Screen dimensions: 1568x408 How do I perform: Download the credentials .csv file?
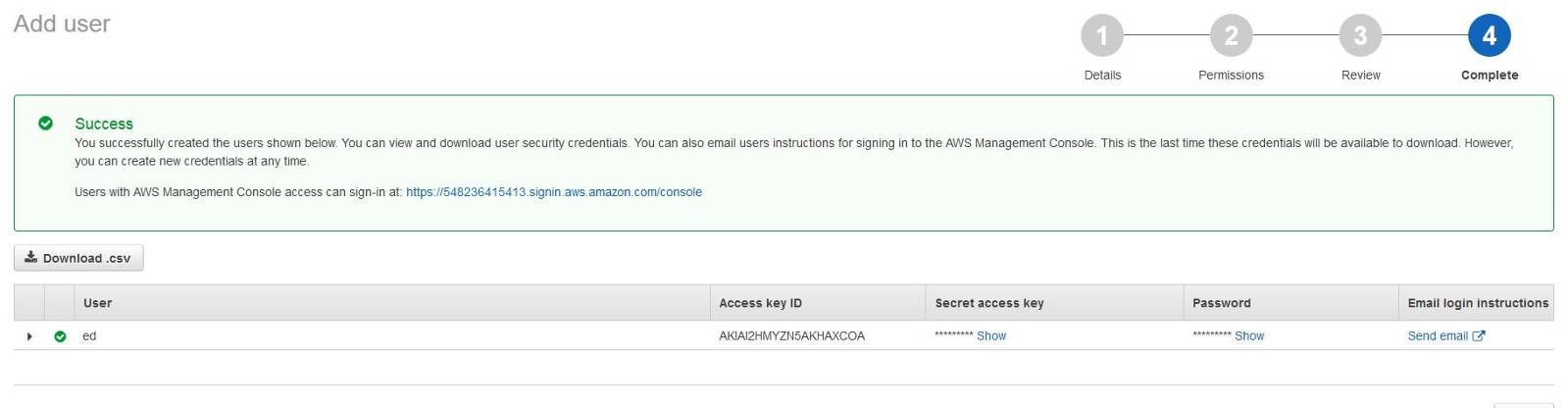(78, 258)
